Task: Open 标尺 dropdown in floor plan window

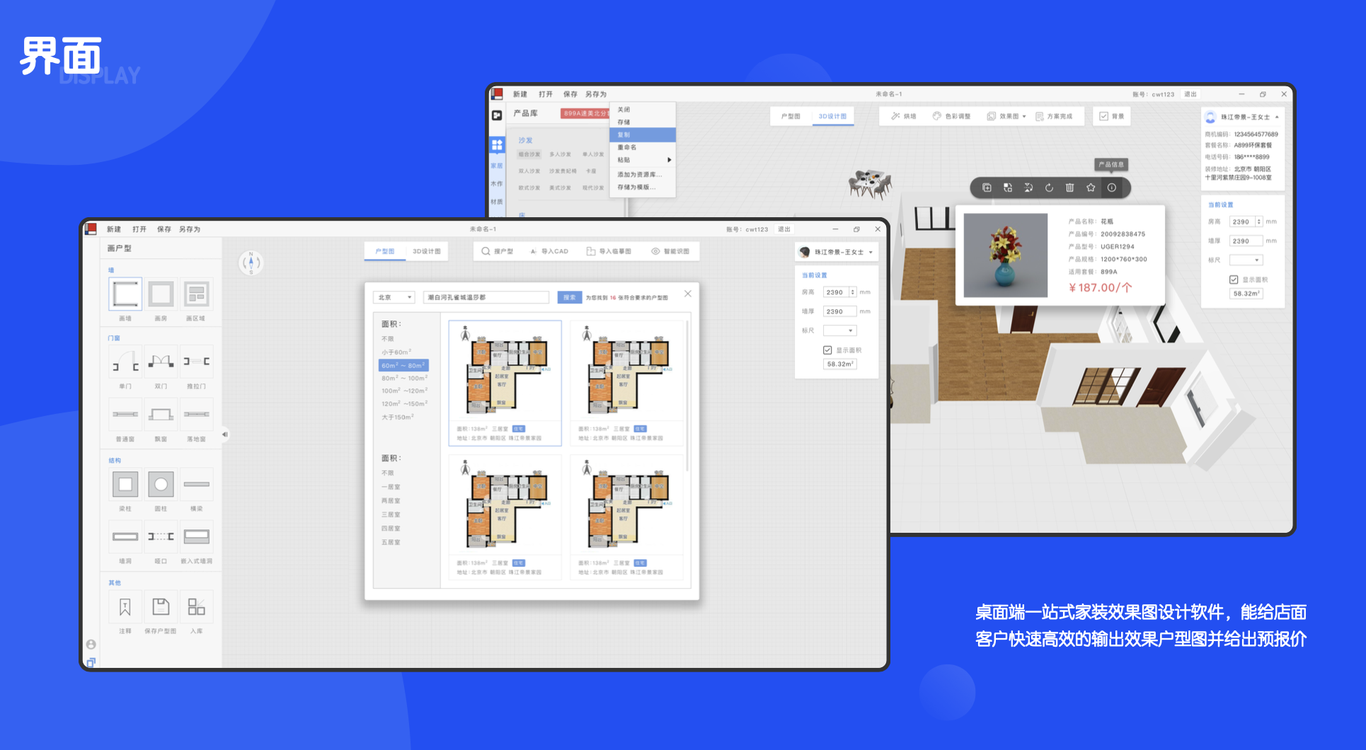Action: coord(840,330)
